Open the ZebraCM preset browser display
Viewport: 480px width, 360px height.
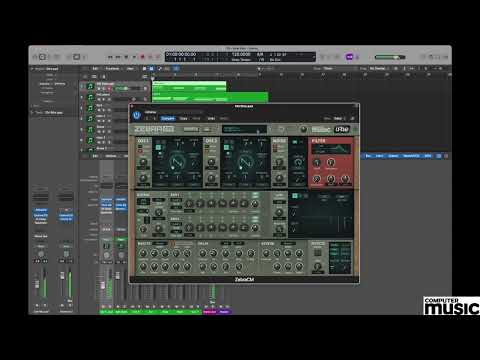244,129
